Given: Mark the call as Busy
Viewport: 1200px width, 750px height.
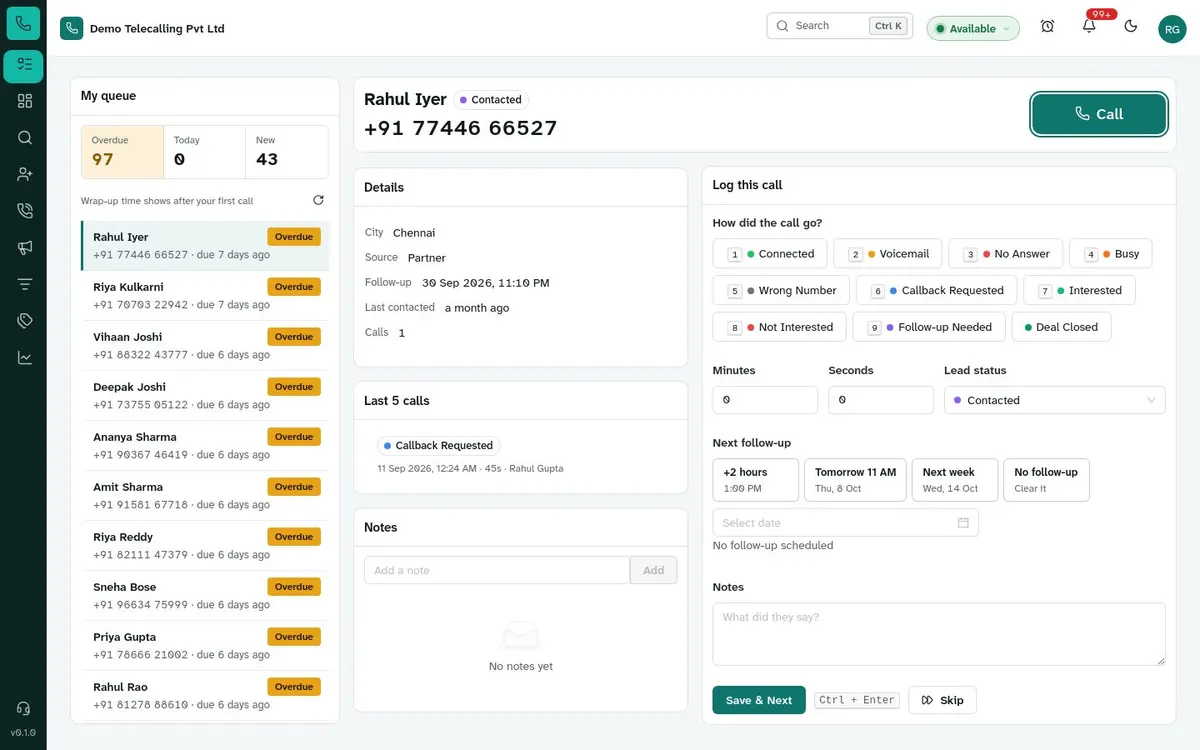Looking at the screenshot, I should (1110, 254).
